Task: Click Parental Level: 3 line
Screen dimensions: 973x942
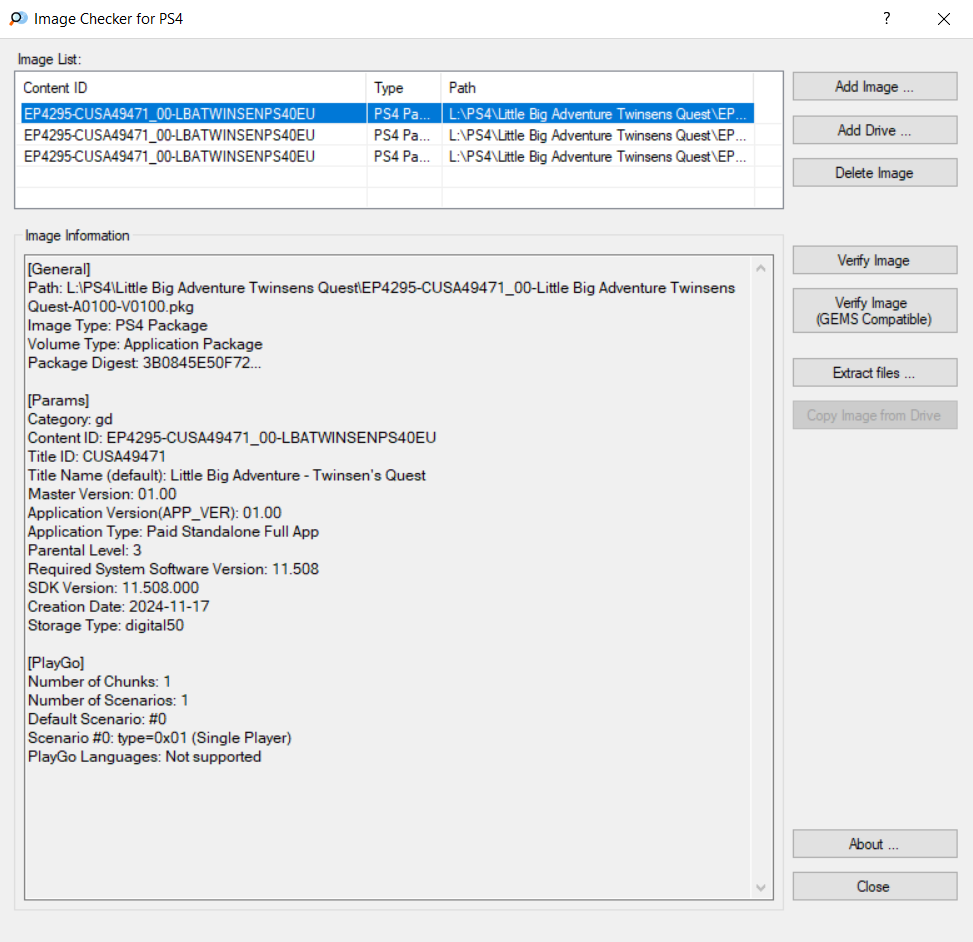Action: pyautogui.click(x=84, y=550)
